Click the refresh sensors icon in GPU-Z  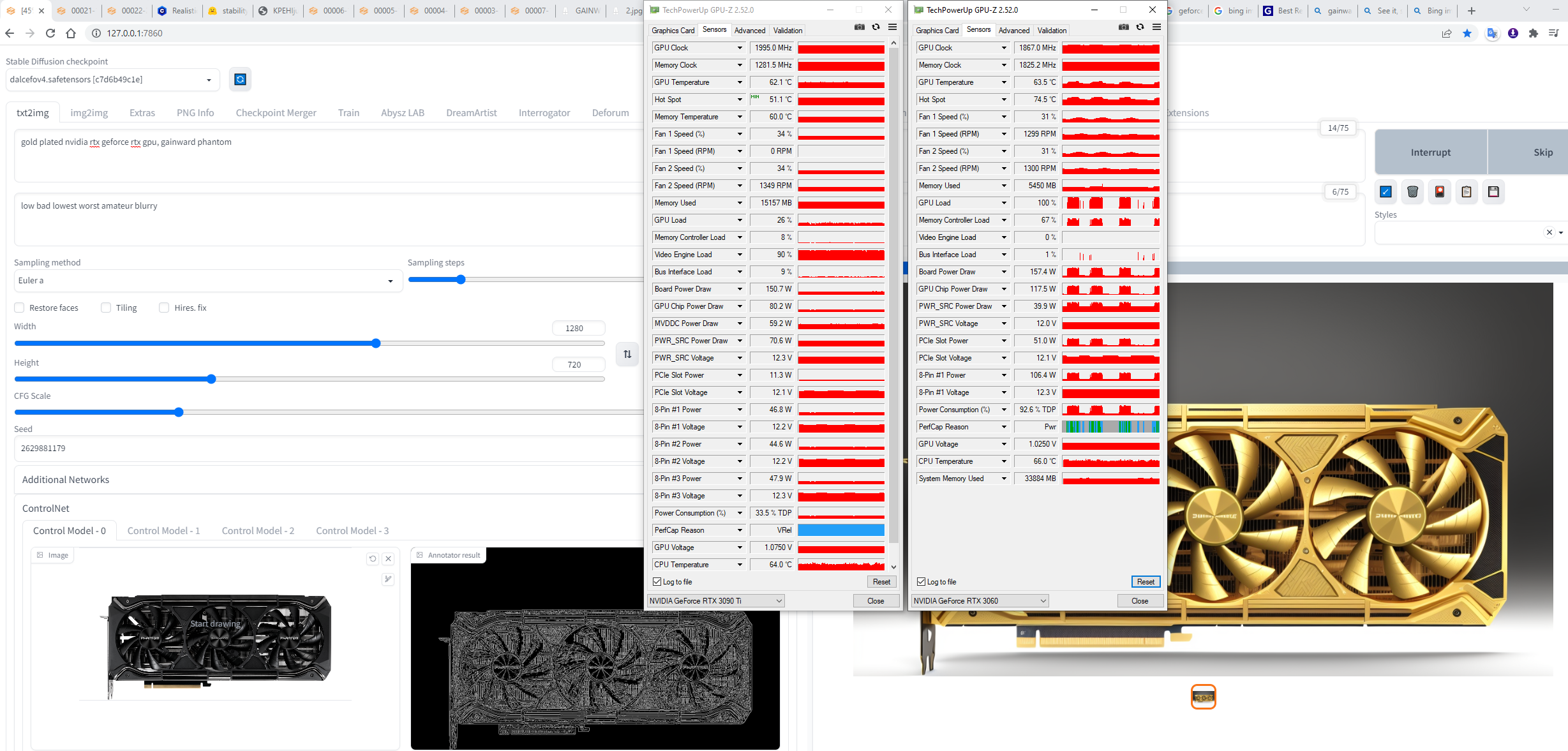876,27
